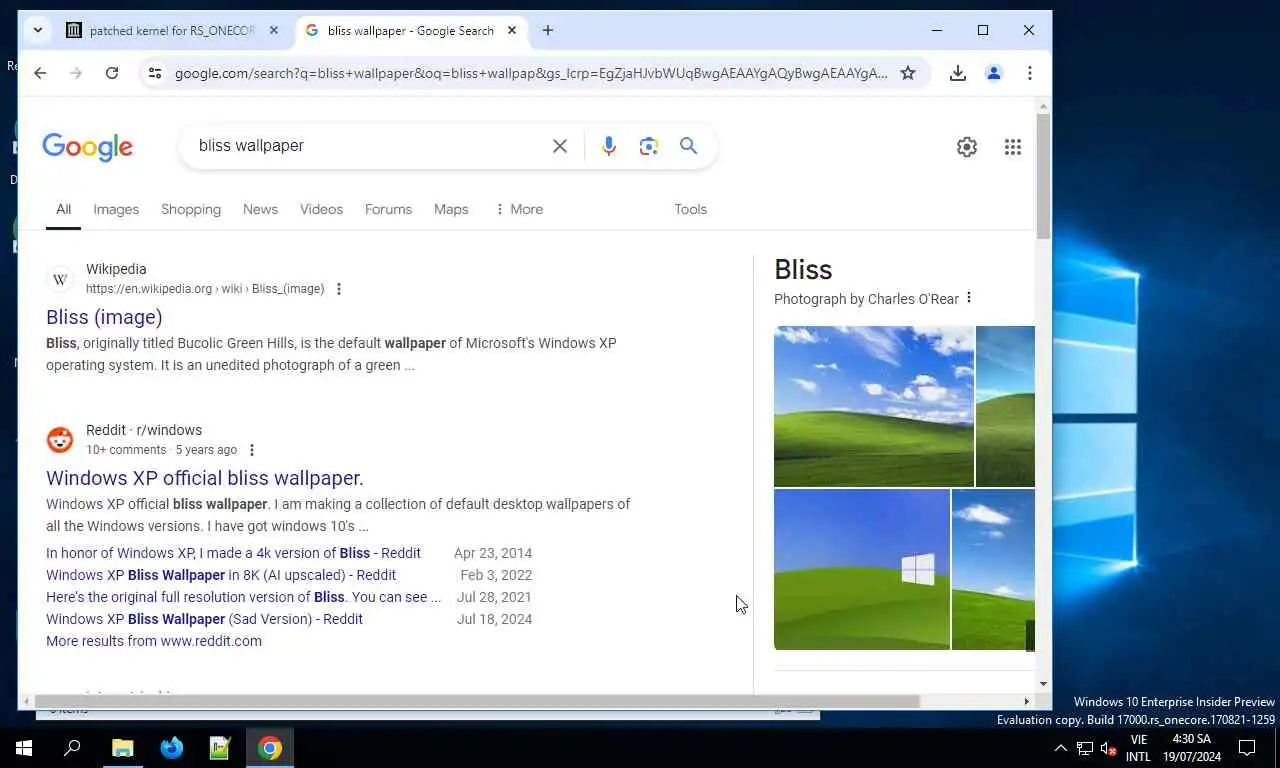Viewport: 1280px width, 768px height.
Task: Open the Google apps grid
Action: coord(1013,147)
